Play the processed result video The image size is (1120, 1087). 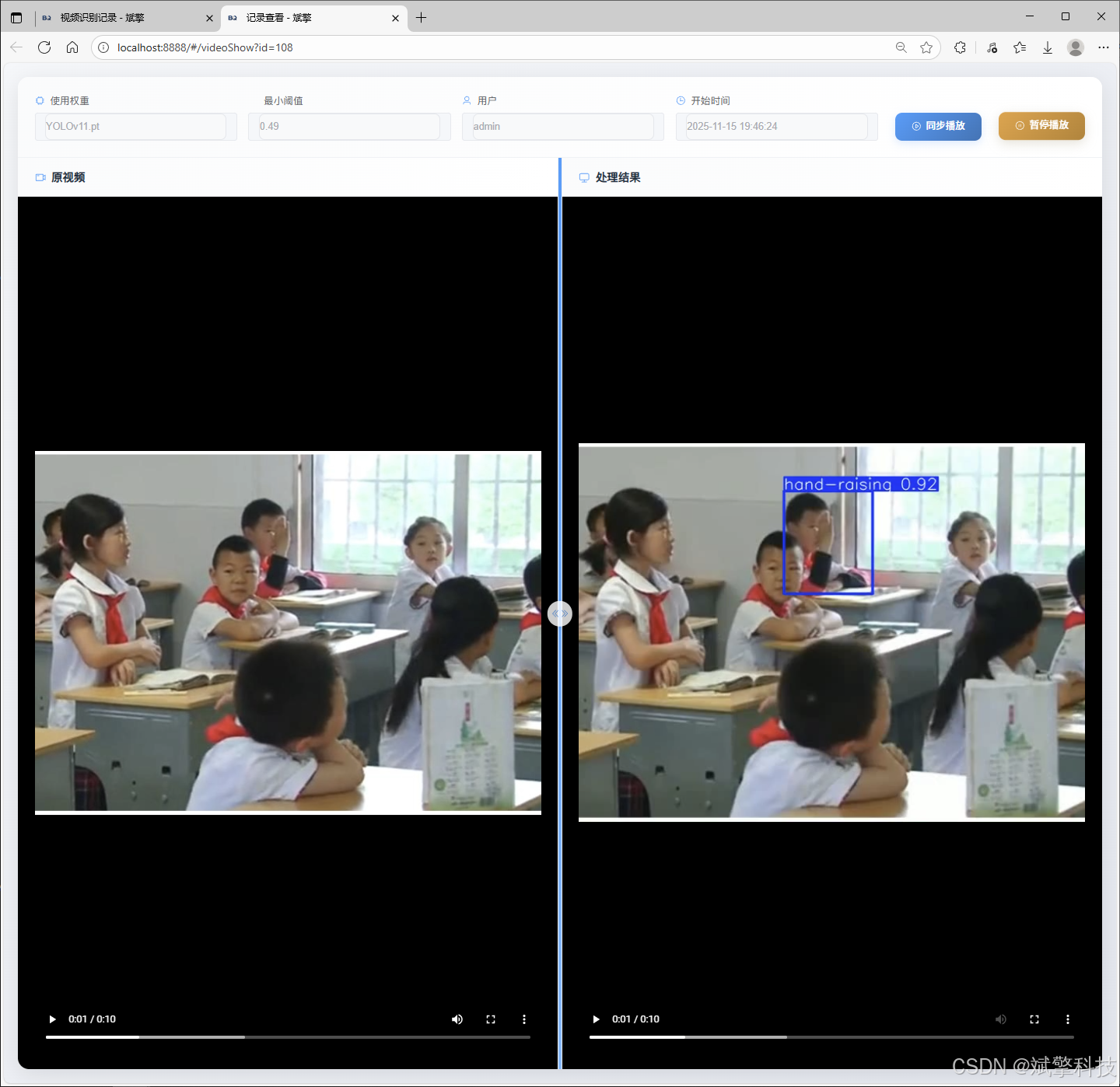click(x=596, y=1019)
